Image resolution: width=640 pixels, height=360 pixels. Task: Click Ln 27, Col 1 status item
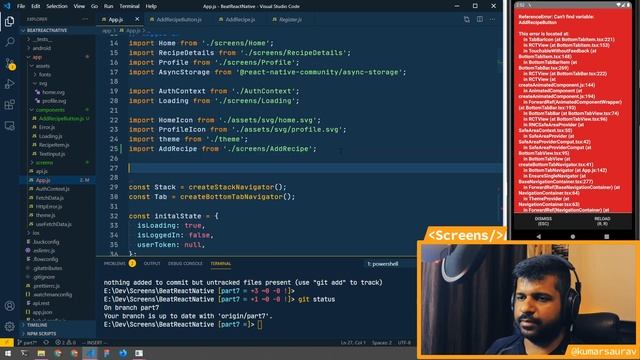(353, 342)
